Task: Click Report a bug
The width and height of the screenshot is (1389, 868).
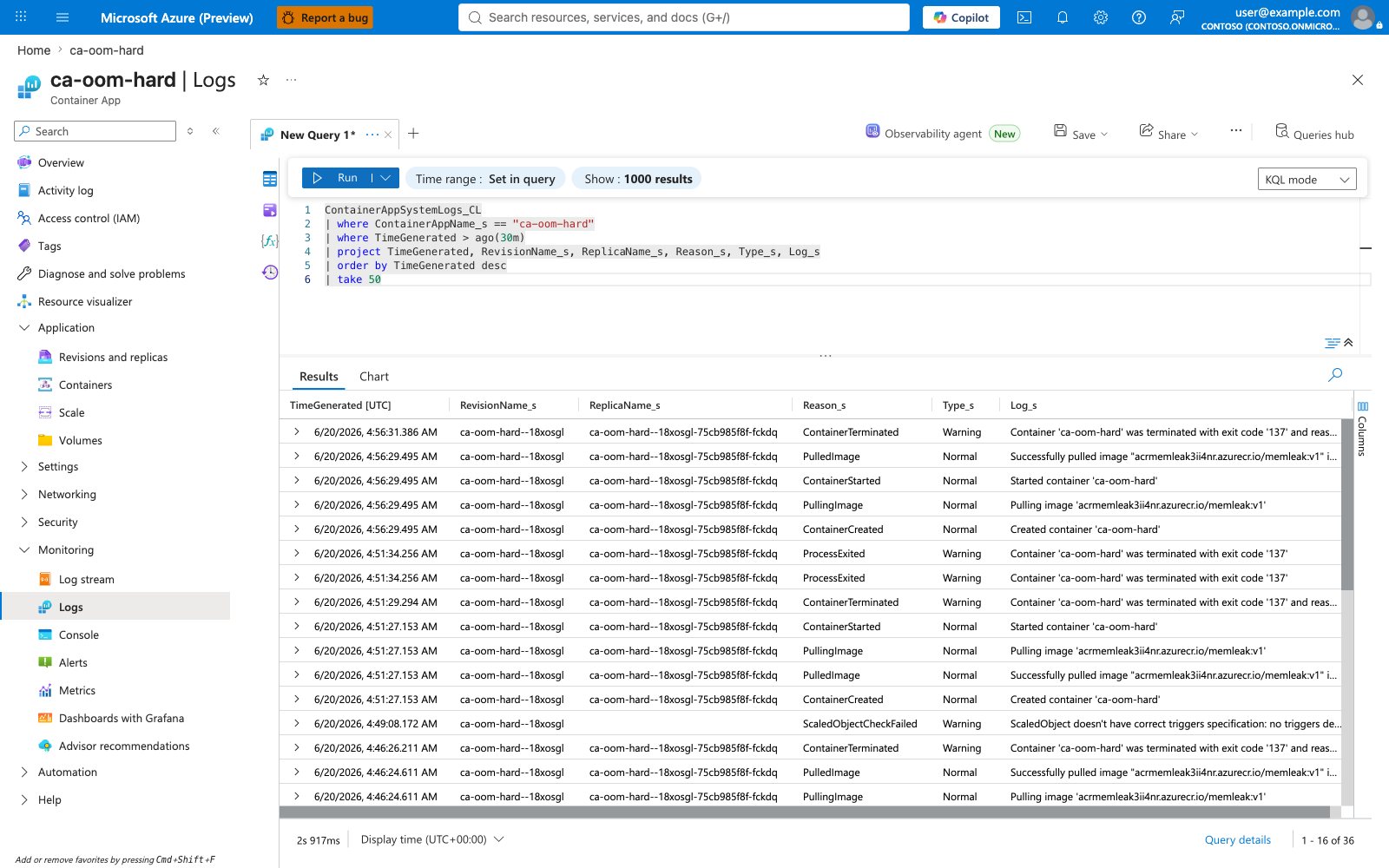Action: coord(325,17)
